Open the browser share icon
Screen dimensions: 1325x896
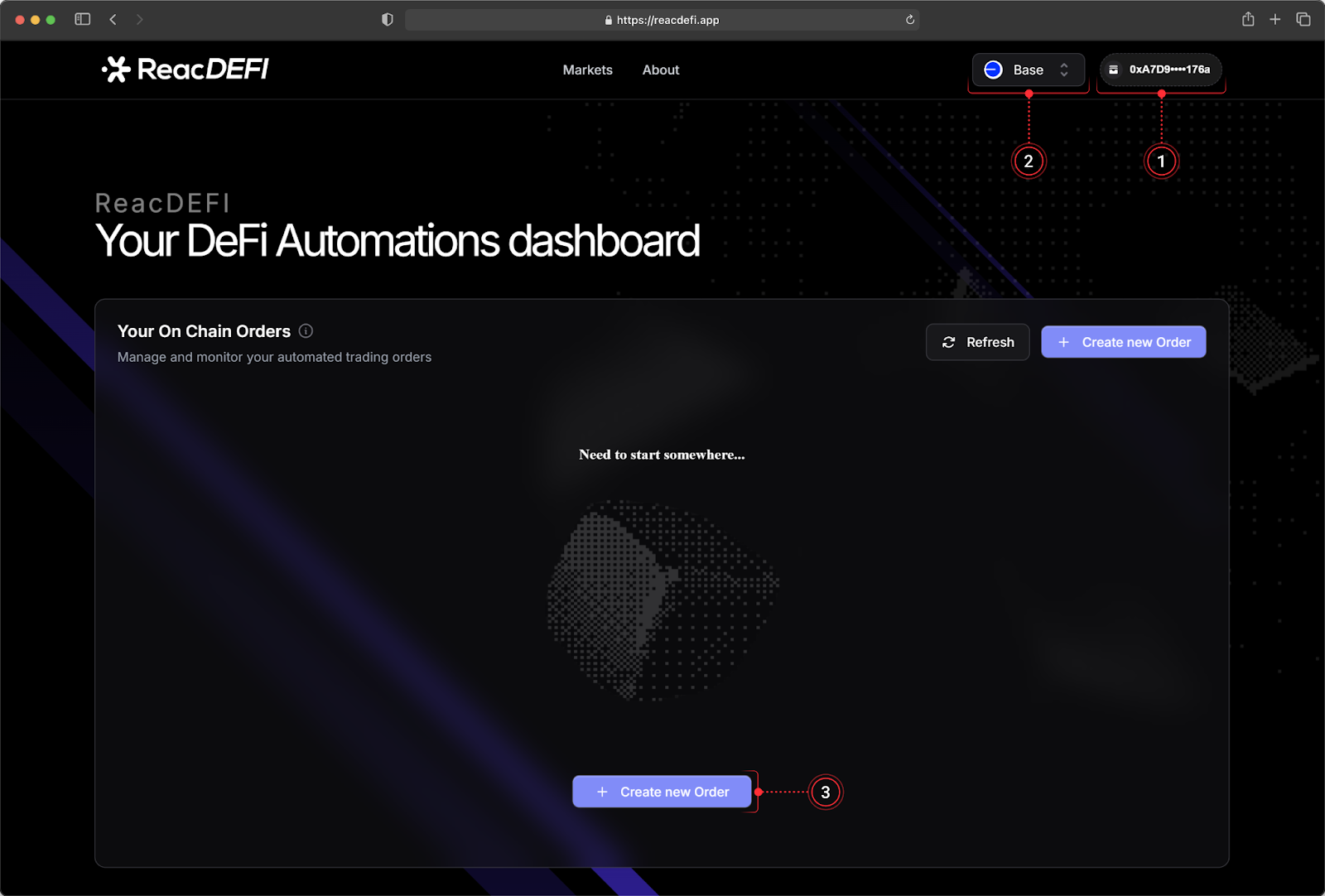[1248, 19]
